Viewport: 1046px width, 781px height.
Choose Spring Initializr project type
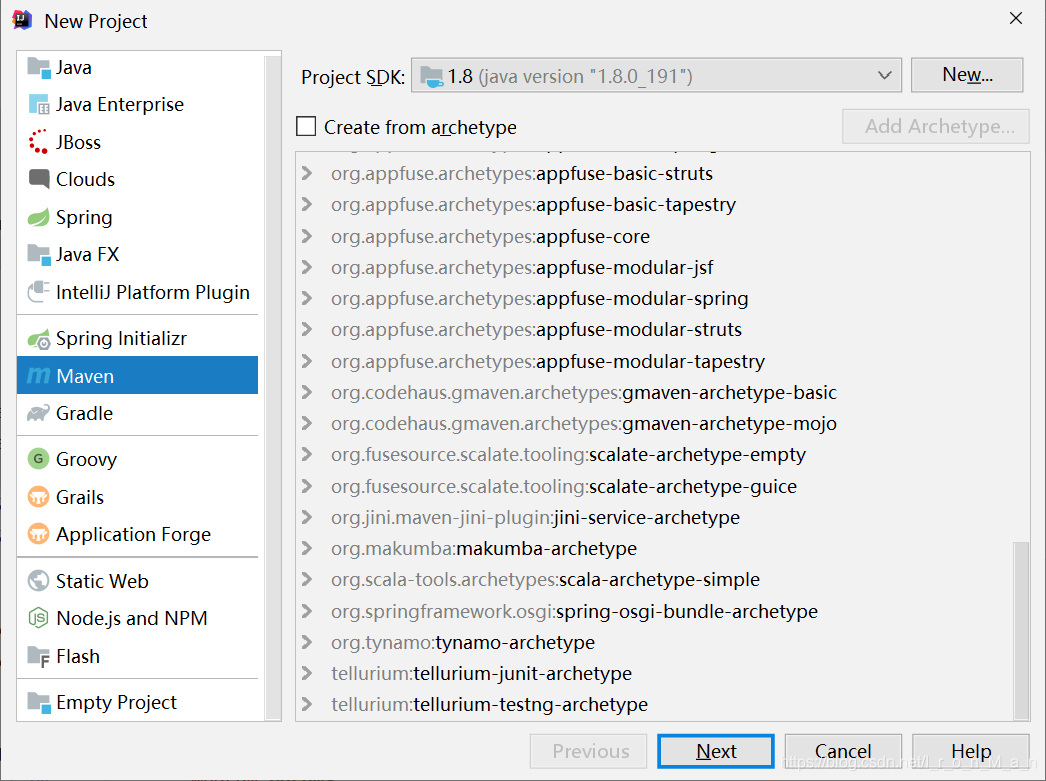tap(137, 339)
